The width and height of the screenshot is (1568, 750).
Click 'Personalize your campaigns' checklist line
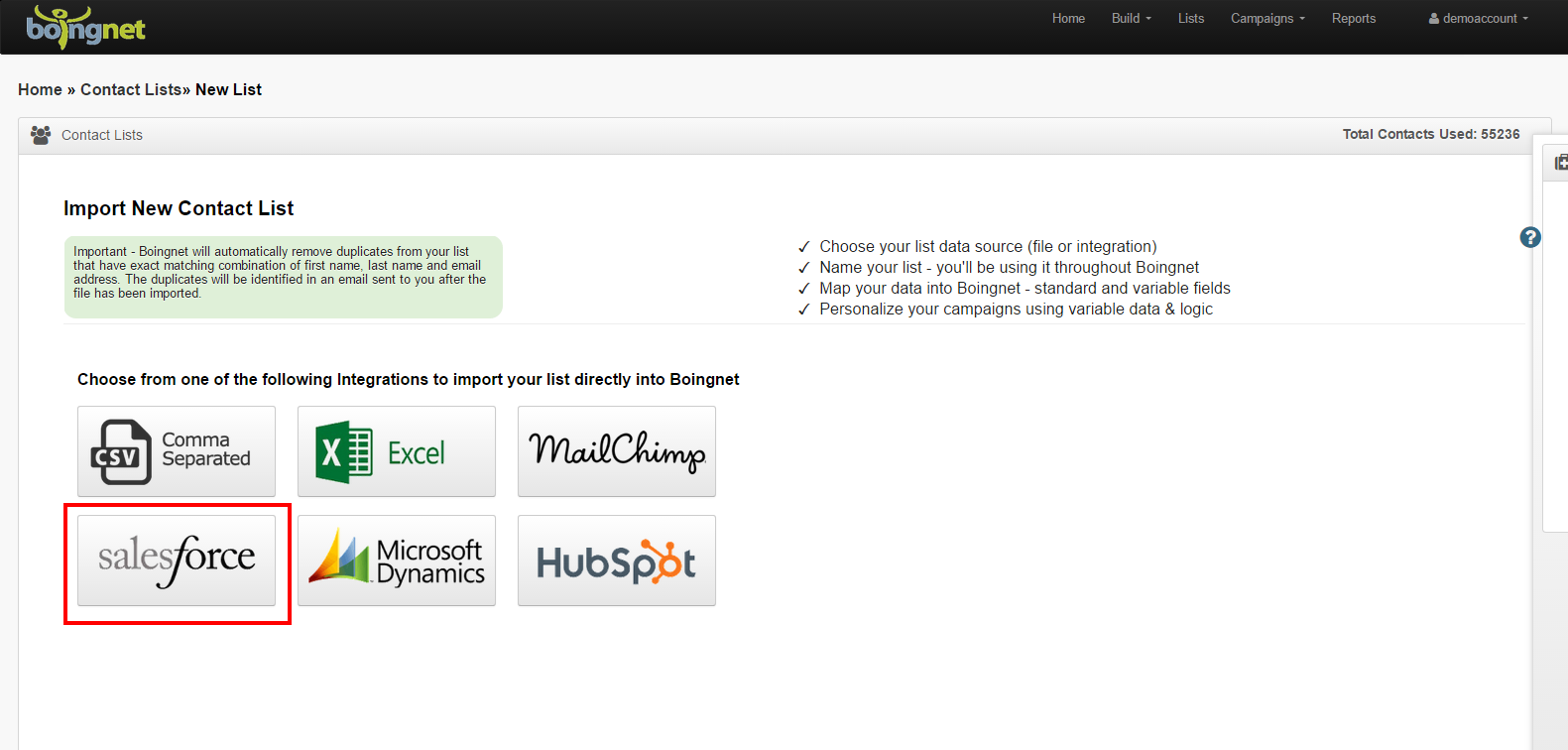click(1016, 309)
